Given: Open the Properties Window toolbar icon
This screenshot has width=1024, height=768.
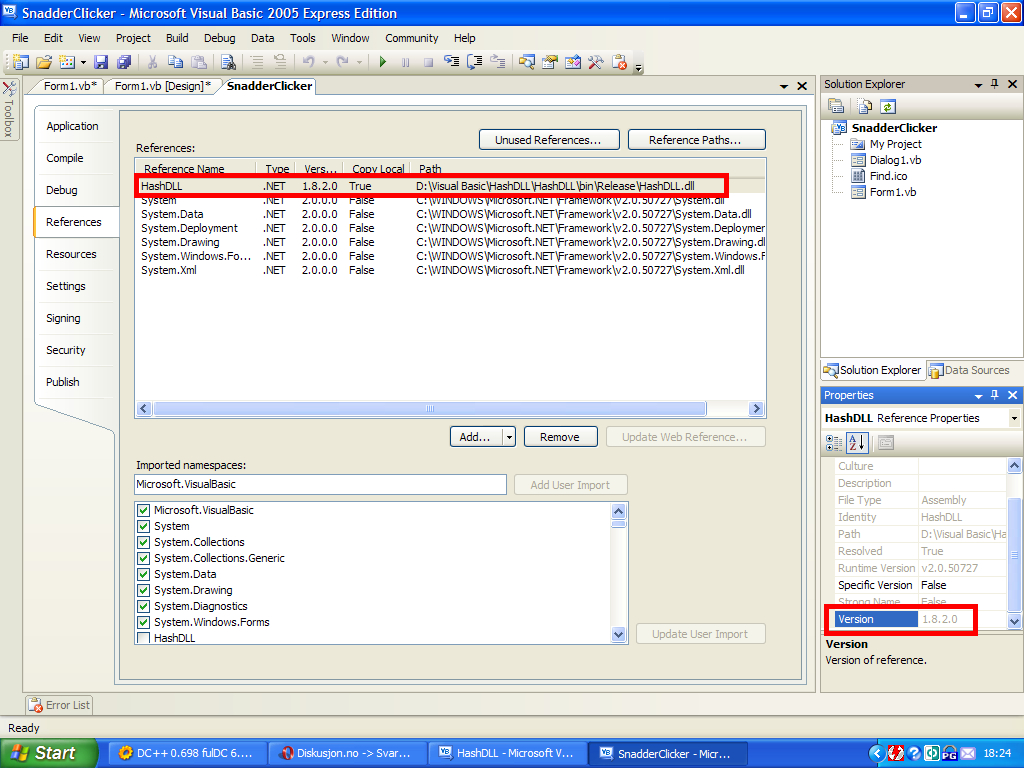Looking at the screenshot, I should (x=550, y=62).
